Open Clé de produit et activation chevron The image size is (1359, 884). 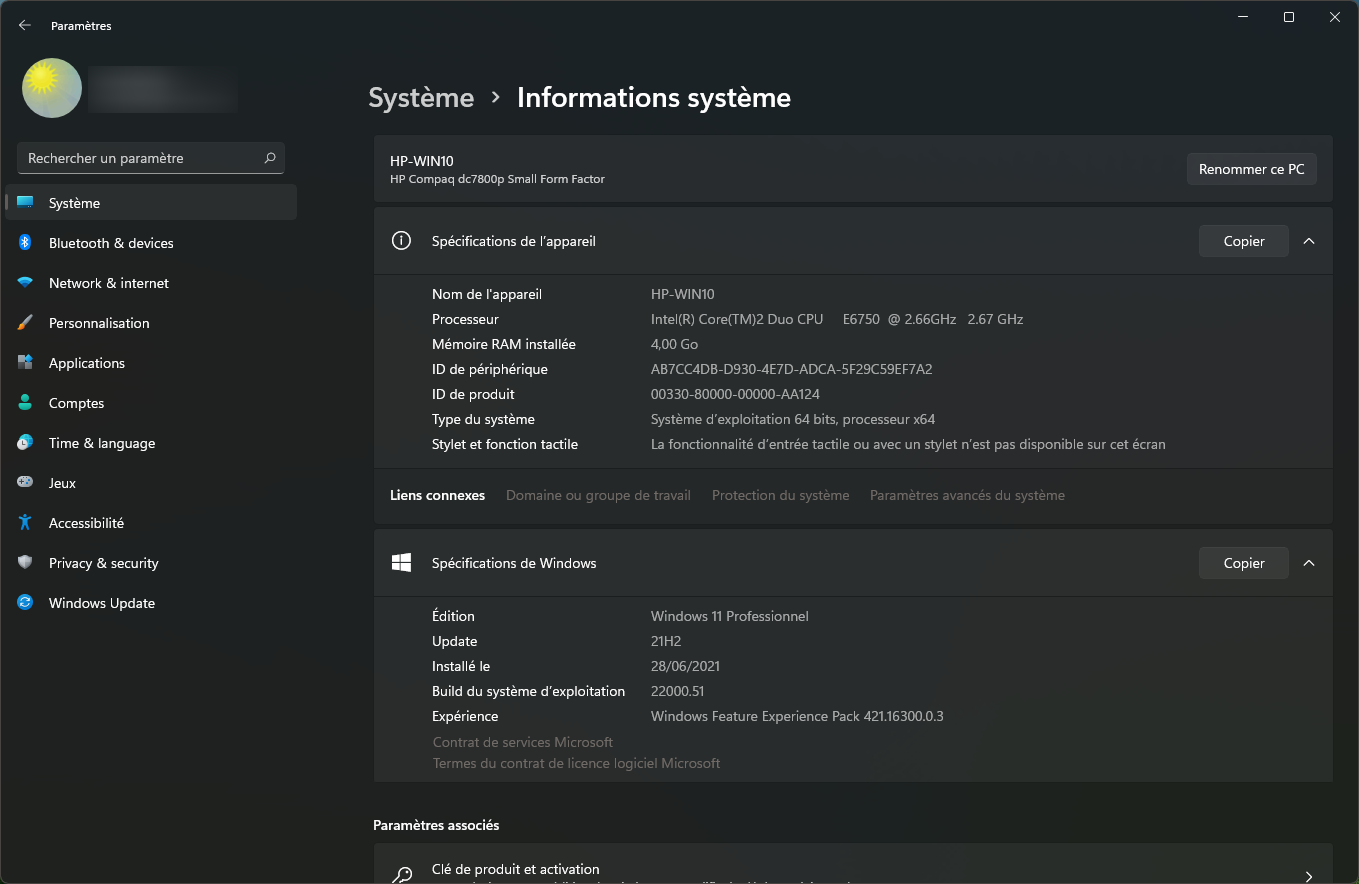tap(1309, 876)
